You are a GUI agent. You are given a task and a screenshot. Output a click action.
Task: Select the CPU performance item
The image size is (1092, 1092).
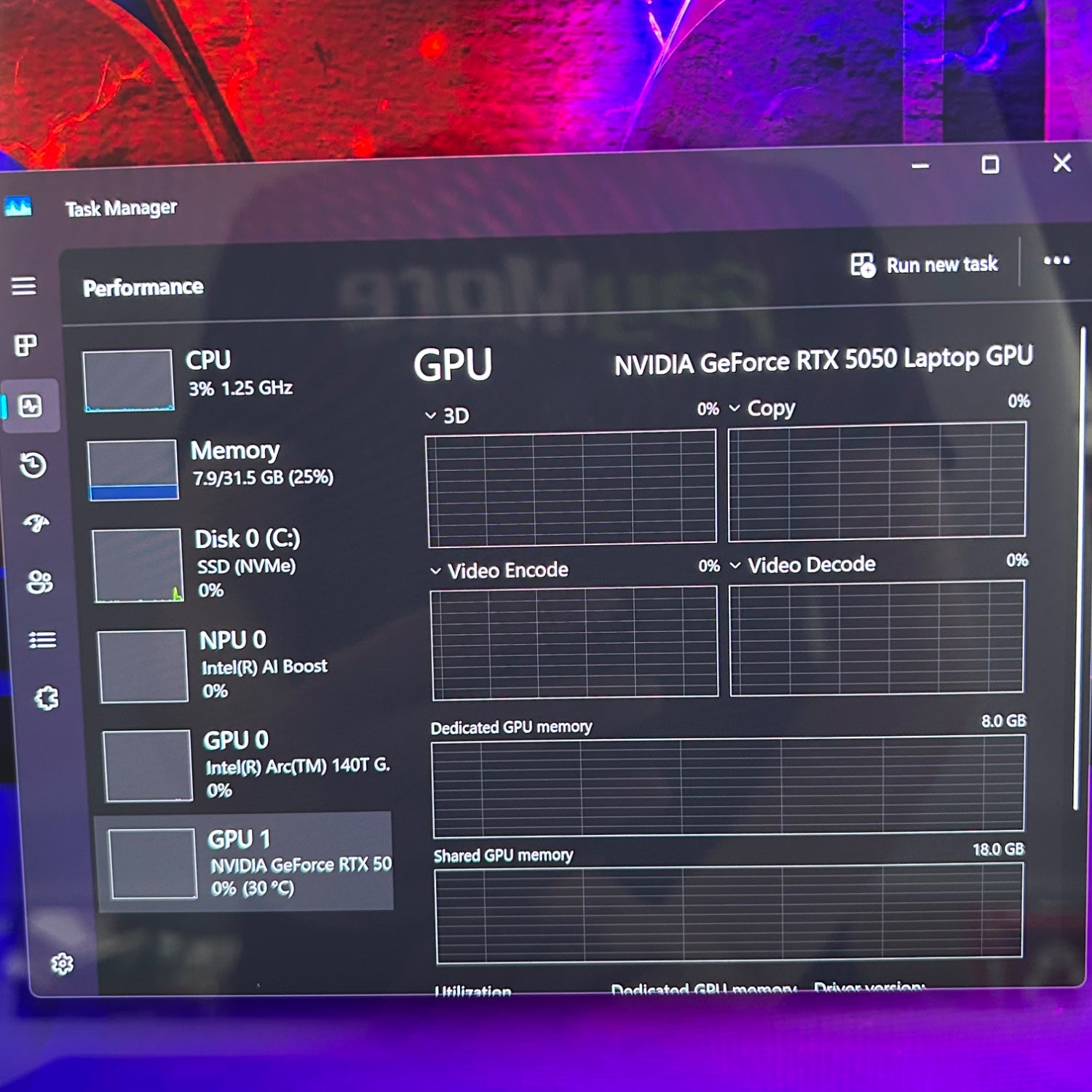pos(237,381)
